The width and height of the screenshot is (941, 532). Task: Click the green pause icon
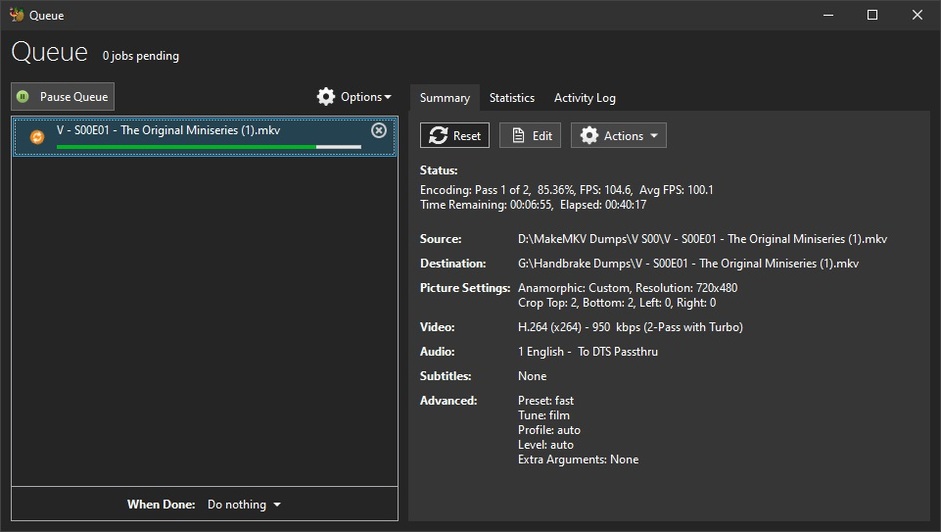click(23, 97)
